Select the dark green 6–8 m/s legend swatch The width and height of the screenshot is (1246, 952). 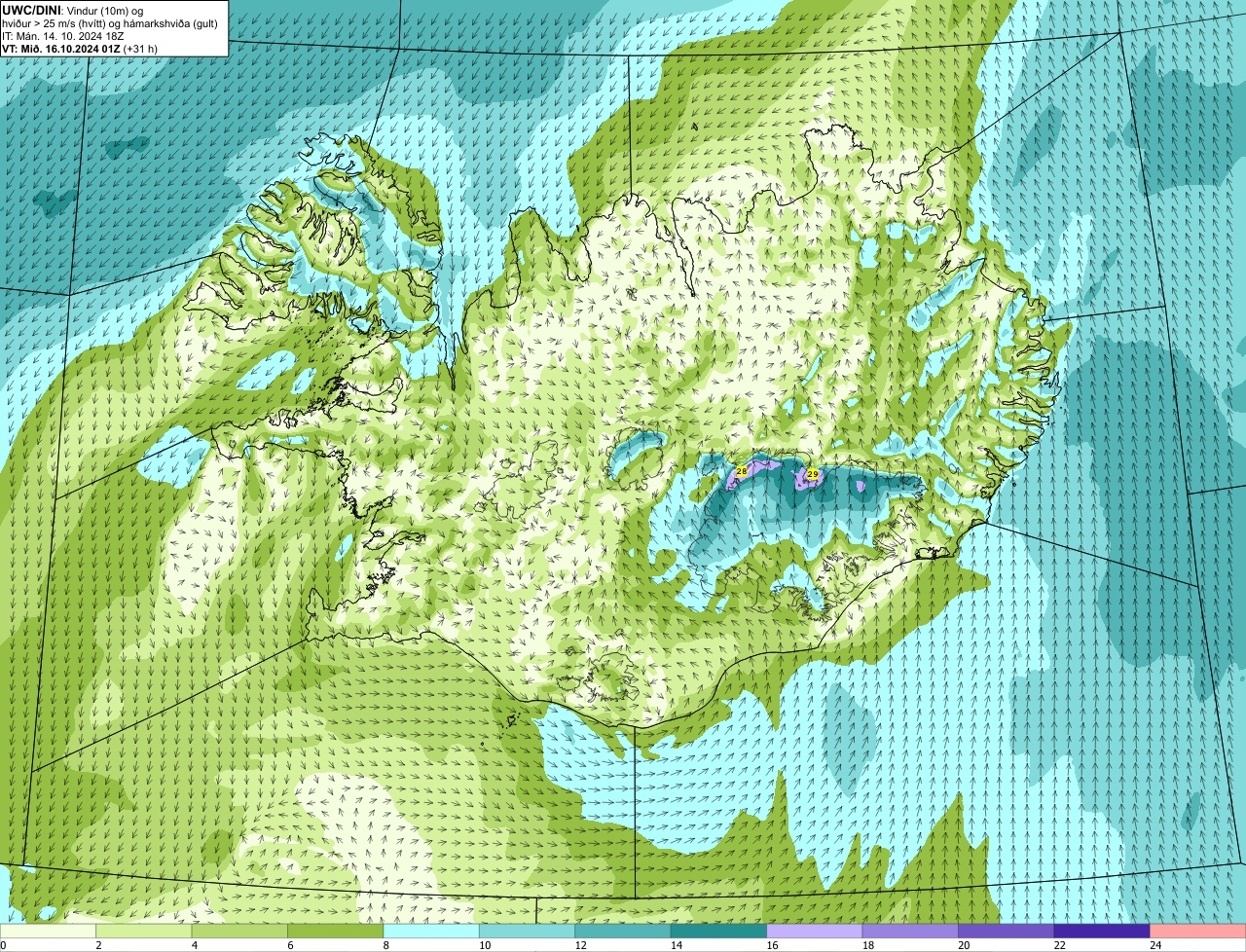(336, 932)
